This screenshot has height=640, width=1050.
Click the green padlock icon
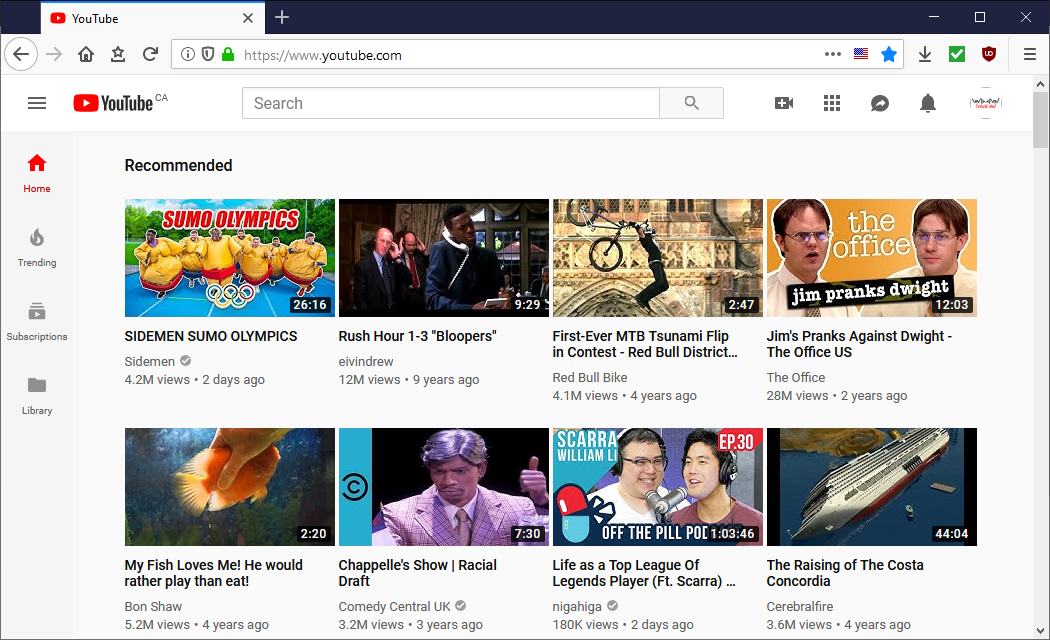(x=228, y=54)
